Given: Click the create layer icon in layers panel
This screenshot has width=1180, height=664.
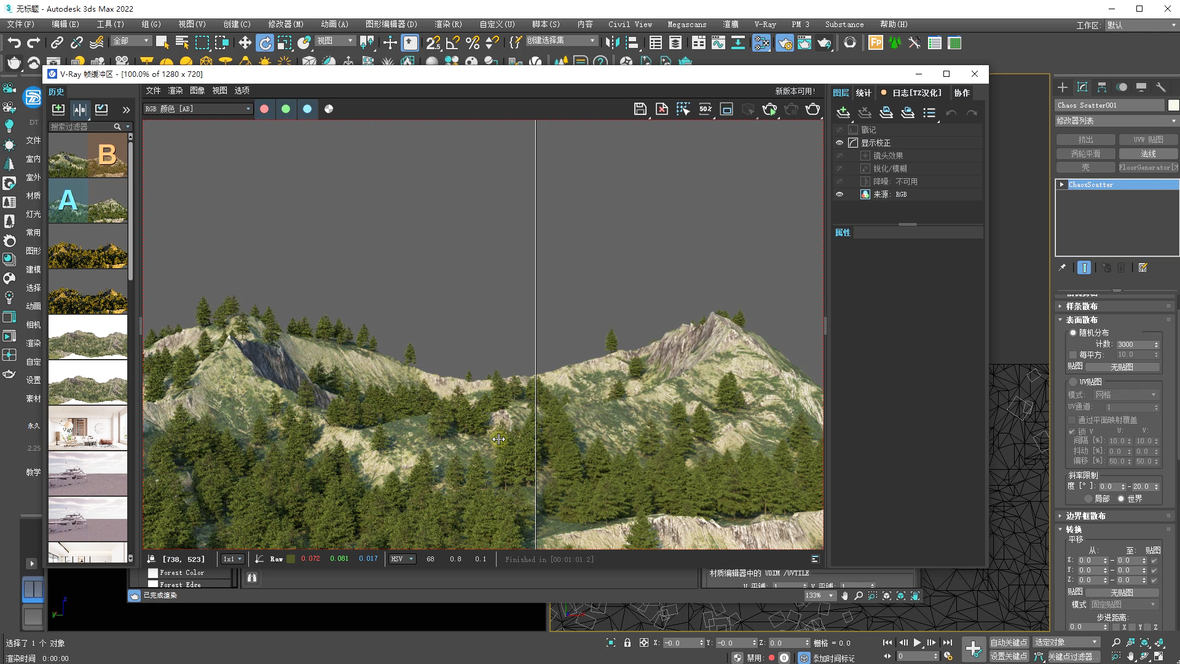Looking at the screenshot, I should click(x=843, y=113).
